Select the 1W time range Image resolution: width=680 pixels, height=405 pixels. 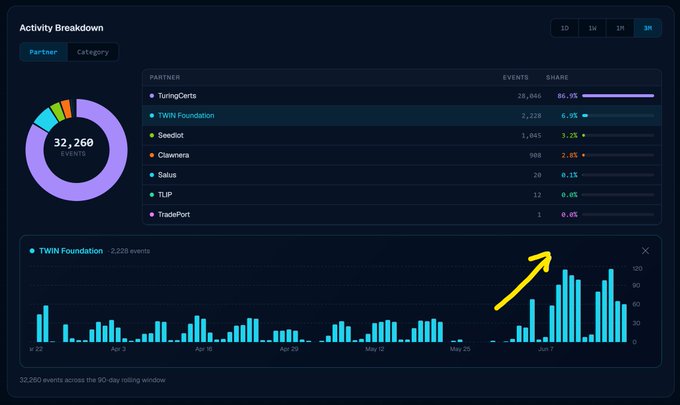(x=592, y=28)
